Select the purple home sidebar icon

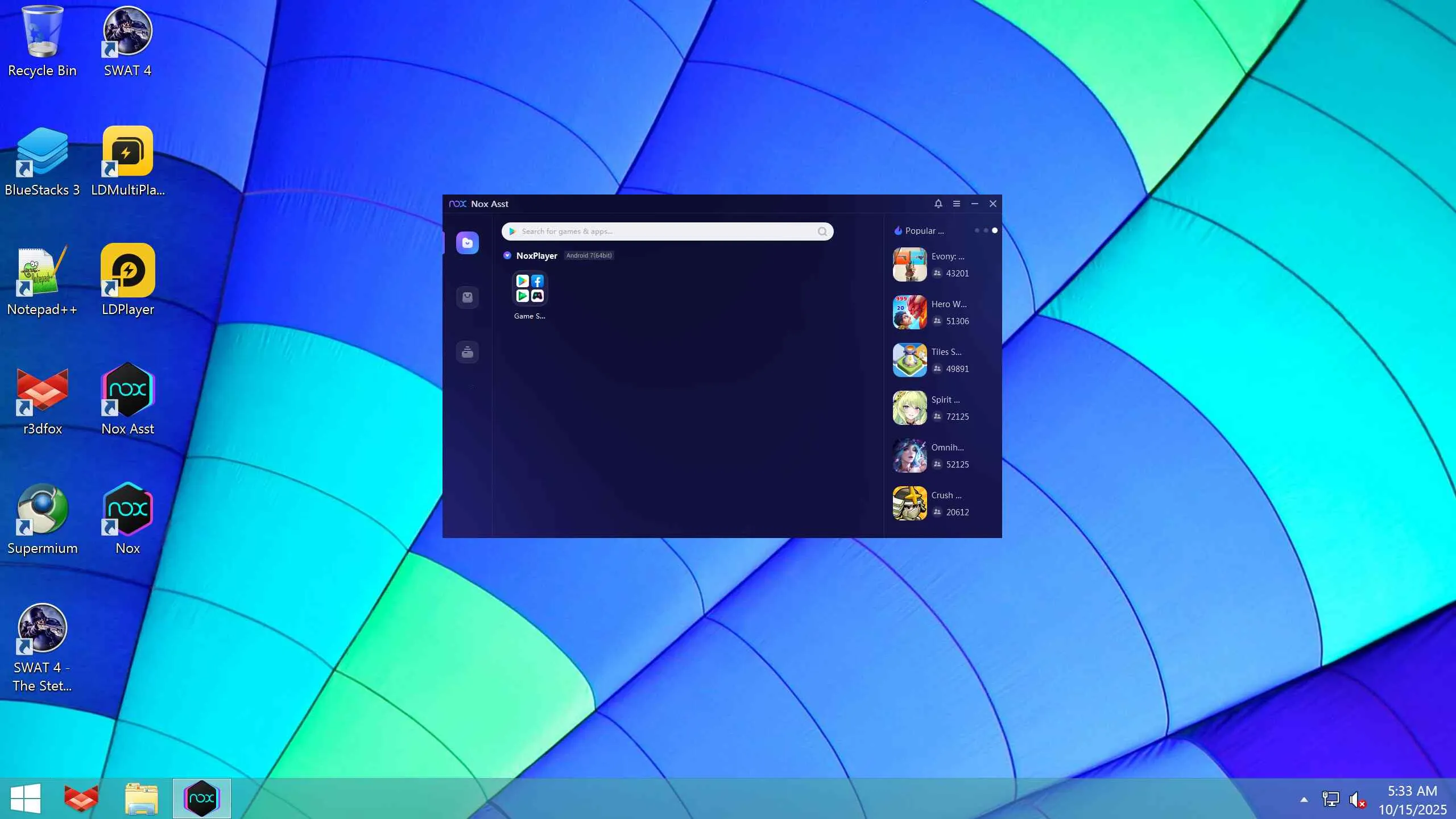pos(467,243)
